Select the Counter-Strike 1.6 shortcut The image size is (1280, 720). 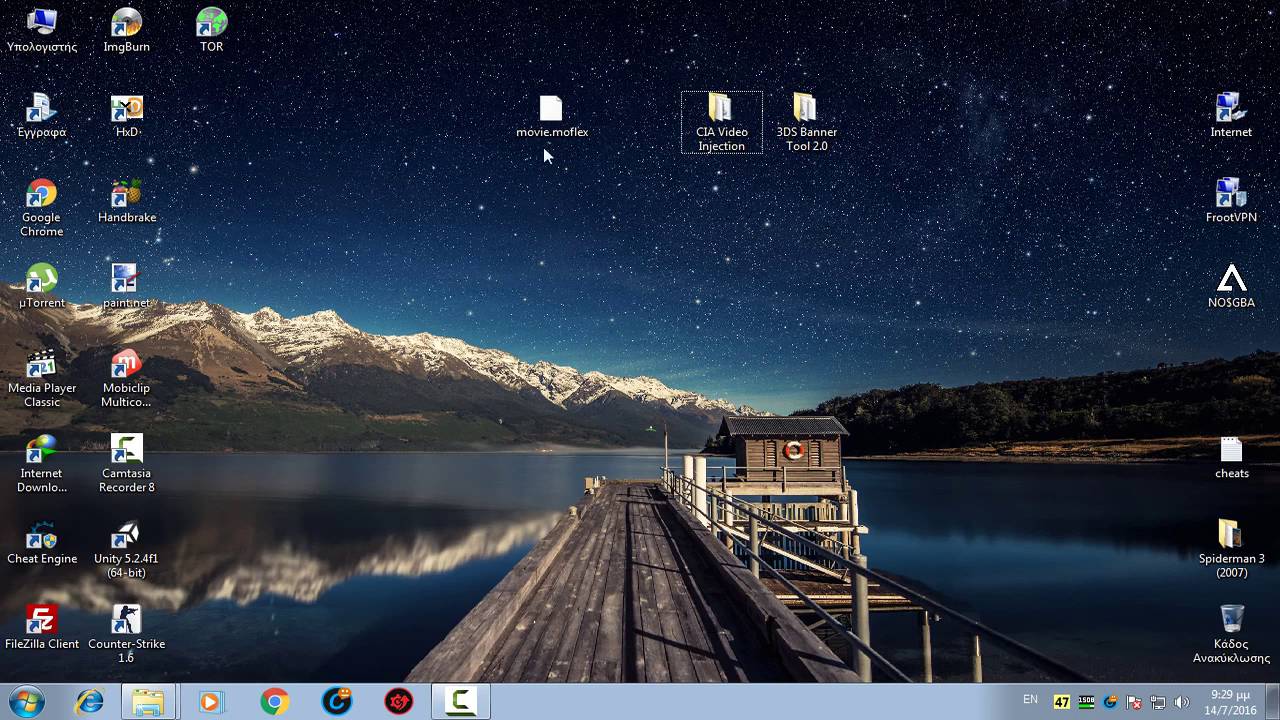click(127, 635)
